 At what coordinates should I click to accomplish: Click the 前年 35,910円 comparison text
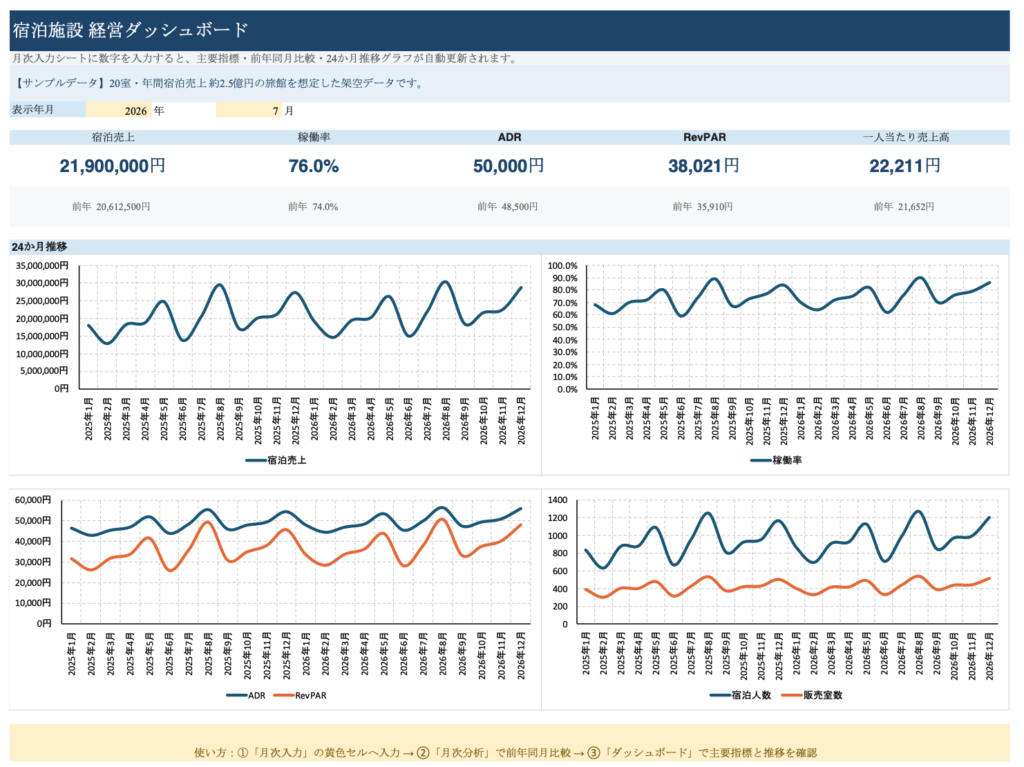703,206
